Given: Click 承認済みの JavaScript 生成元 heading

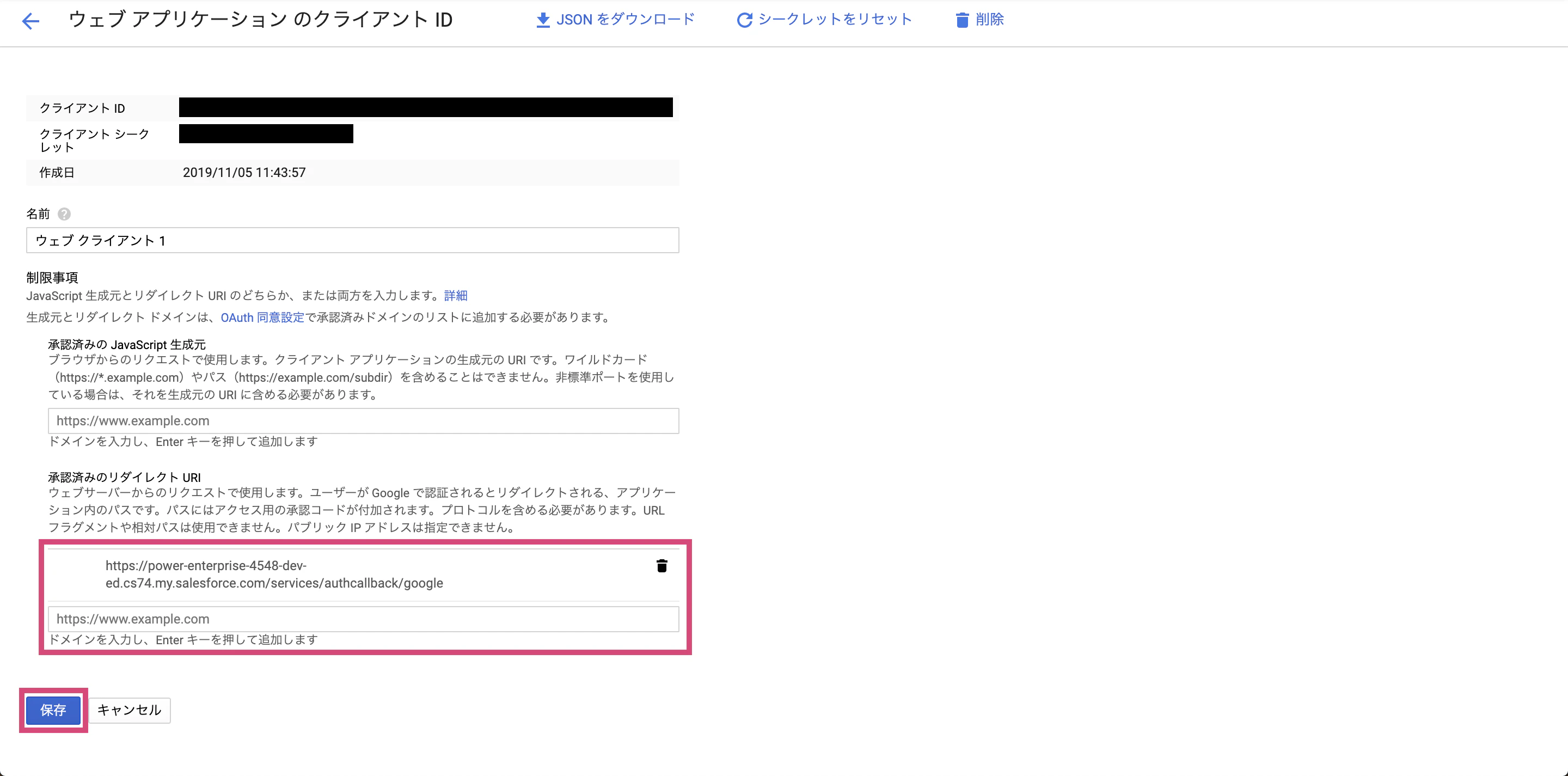Looking at the screenshot, I should (127, 345).
